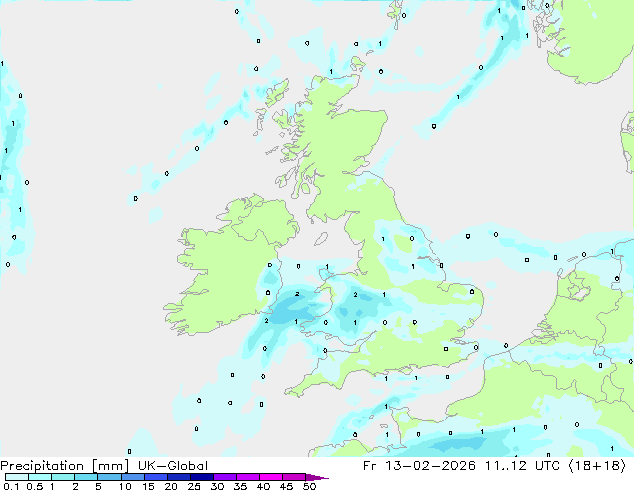The width and height of the screenshot is (634, 490).
Task: Click the 0.1–0.5 mm legend color box
Action: click(x=17, y=477)
